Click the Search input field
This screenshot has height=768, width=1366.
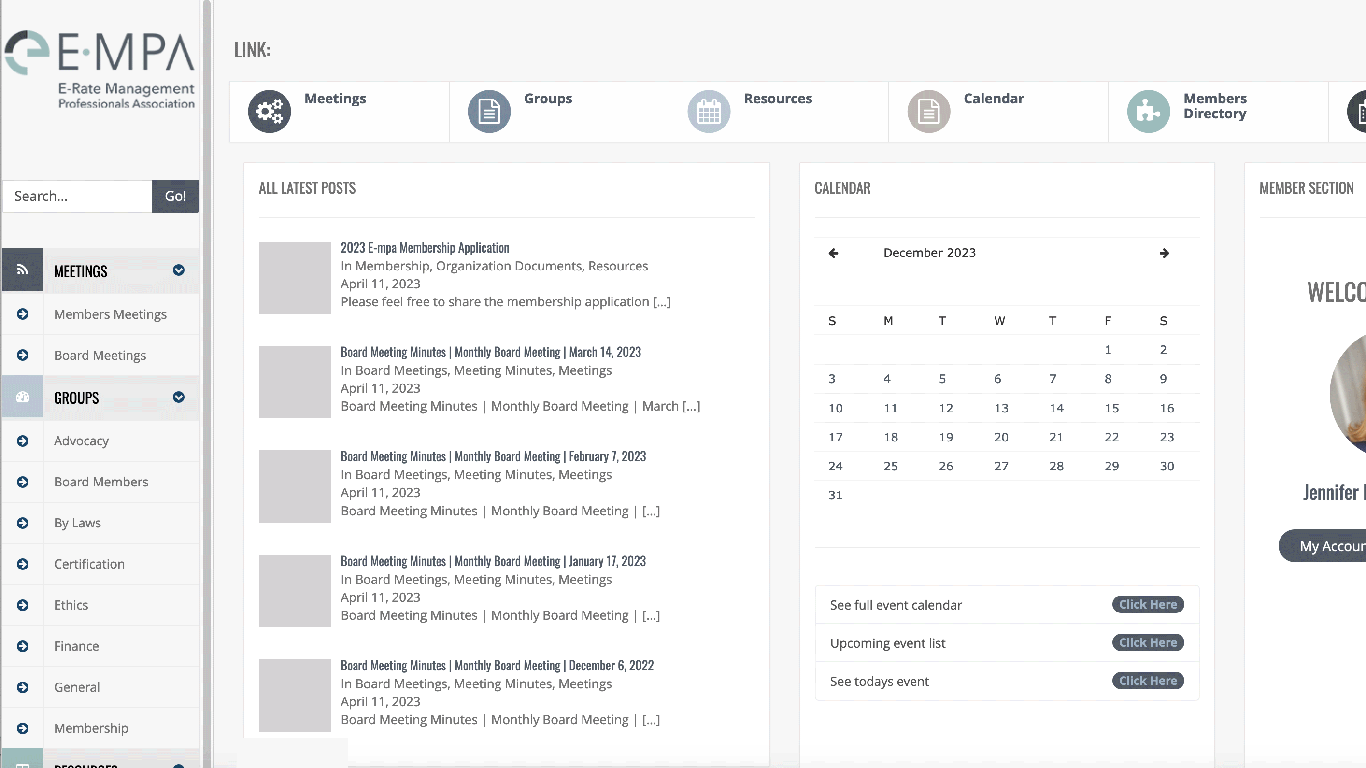coord(77,196)
